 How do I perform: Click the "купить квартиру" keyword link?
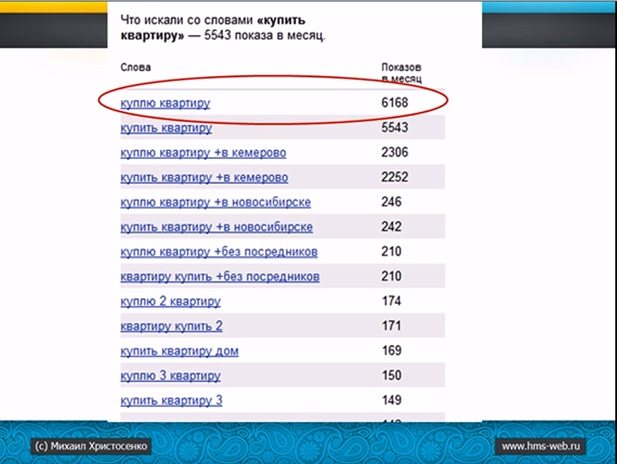point(166,128)
